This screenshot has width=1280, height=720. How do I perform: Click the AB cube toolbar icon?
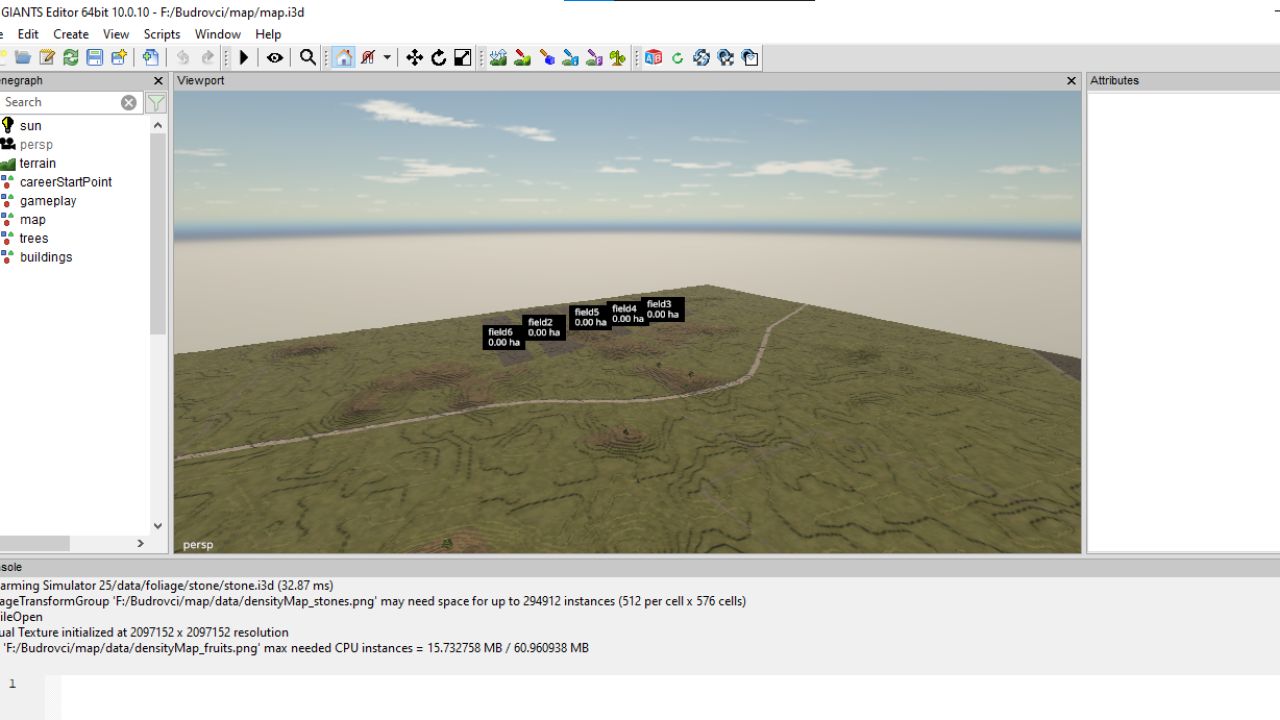pos(653,58)
